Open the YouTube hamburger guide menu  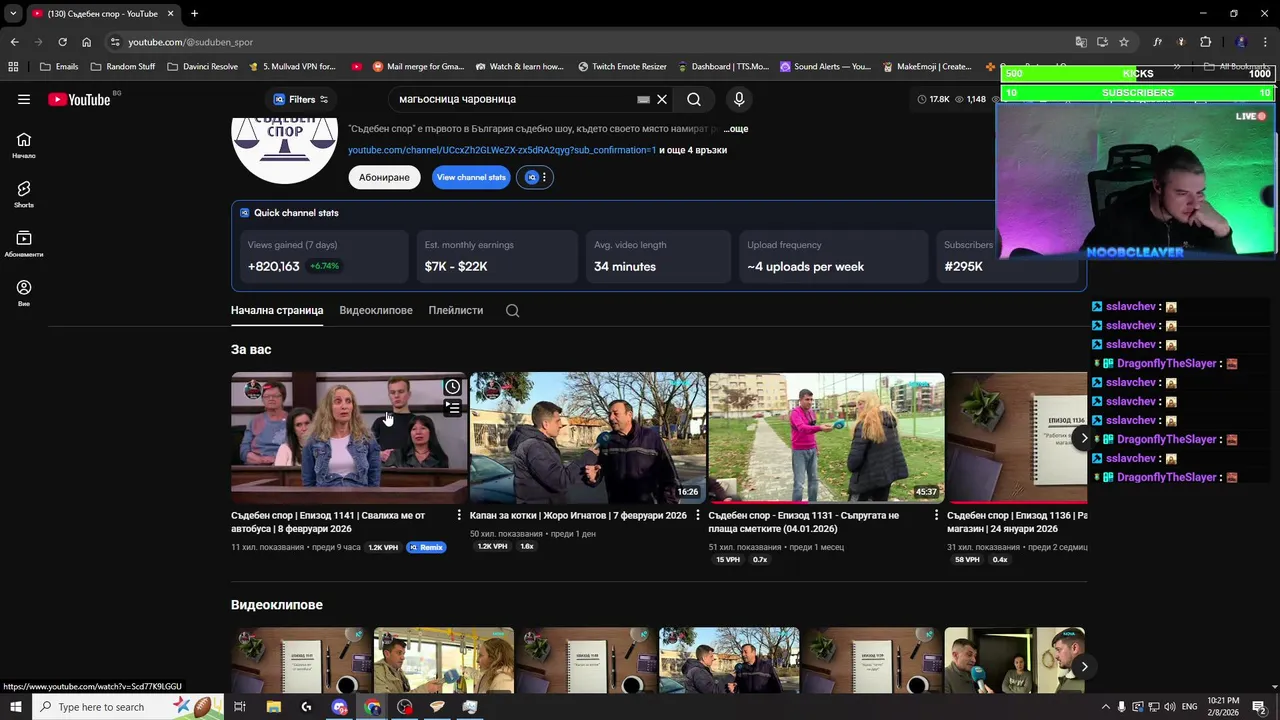24,99
